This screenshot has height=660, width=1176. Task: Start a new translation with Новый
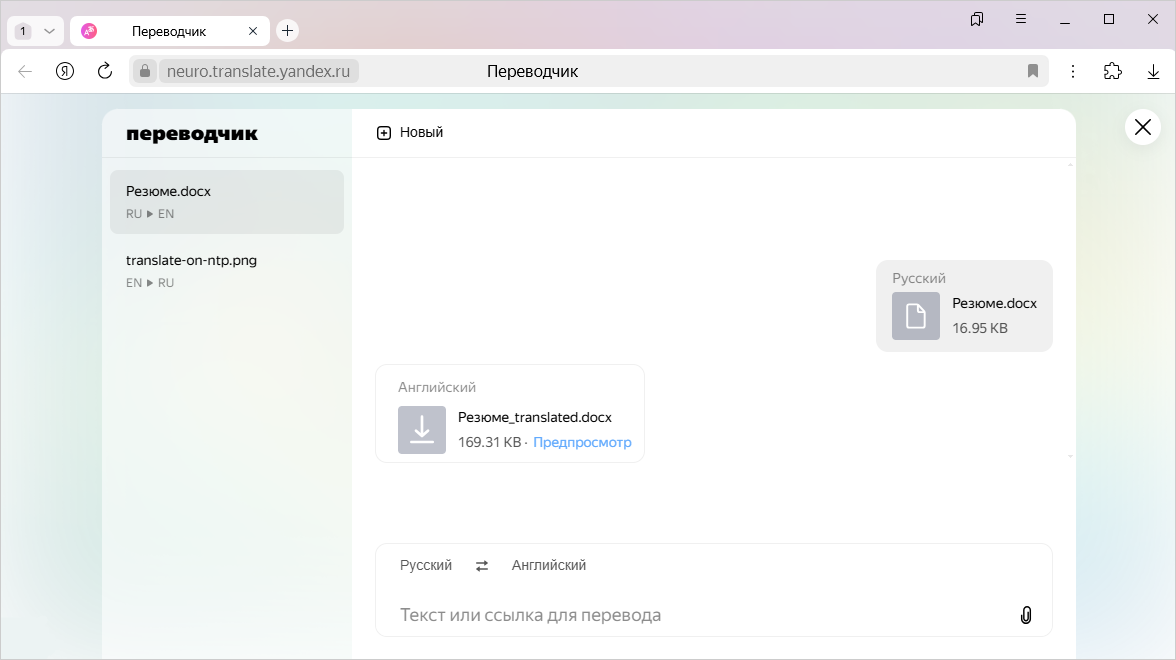(410, 133)
